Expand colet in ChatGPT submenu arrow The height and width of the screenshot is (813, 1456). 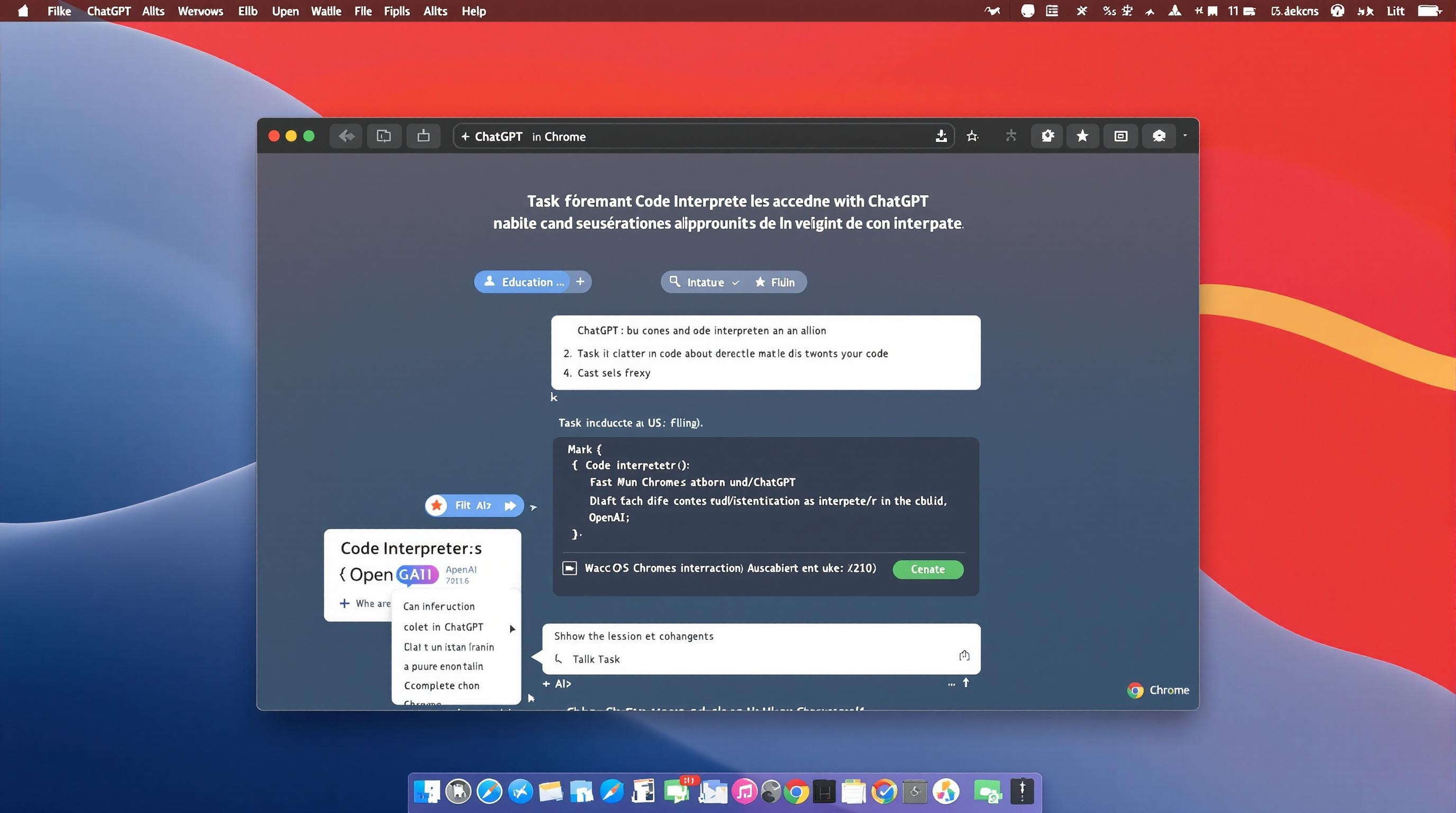tap(512, 629)
